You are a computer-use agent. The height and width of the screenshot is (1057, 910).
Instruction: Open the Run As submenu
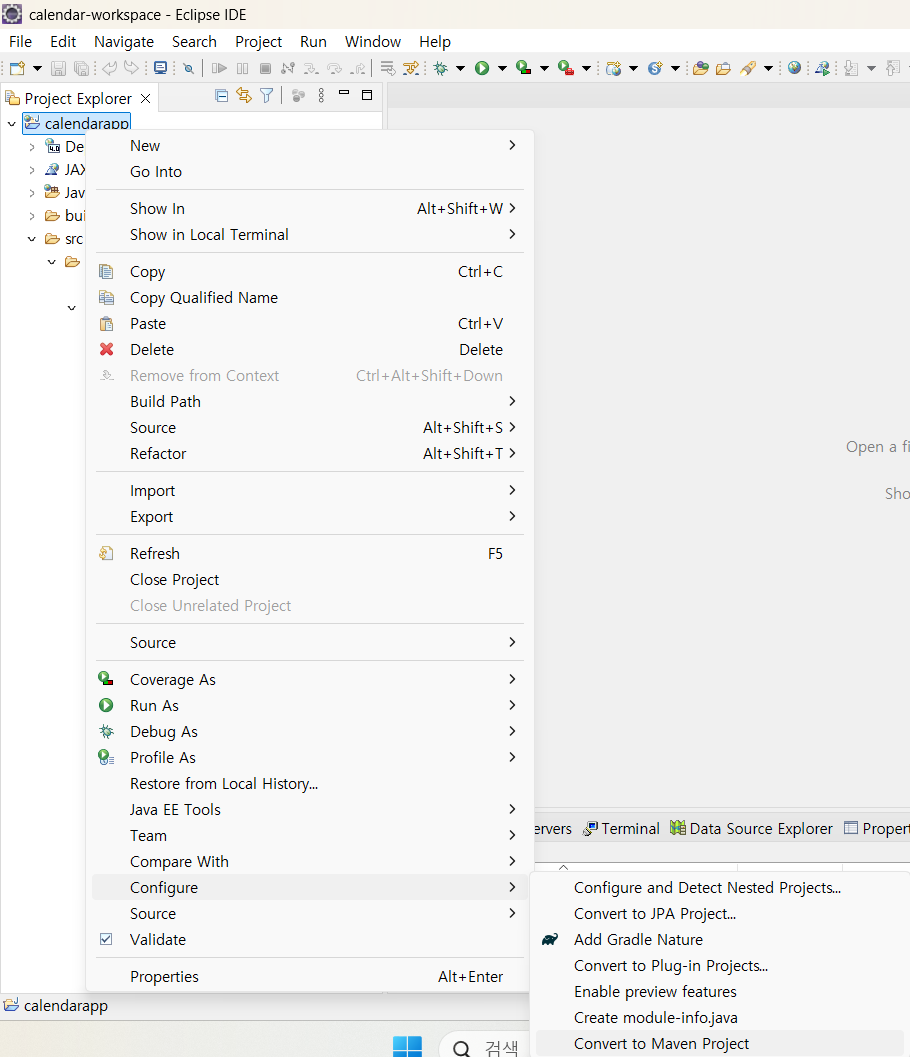click(x=309, y=706)
